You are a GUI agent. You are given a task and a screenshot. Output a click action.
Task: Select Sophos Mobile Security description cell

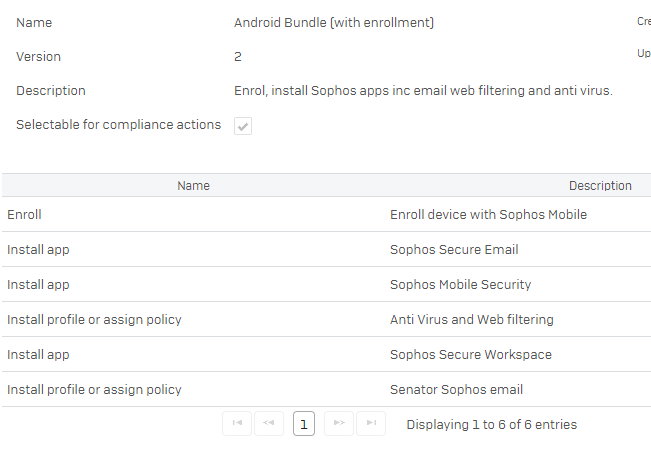tap(460, 284)
